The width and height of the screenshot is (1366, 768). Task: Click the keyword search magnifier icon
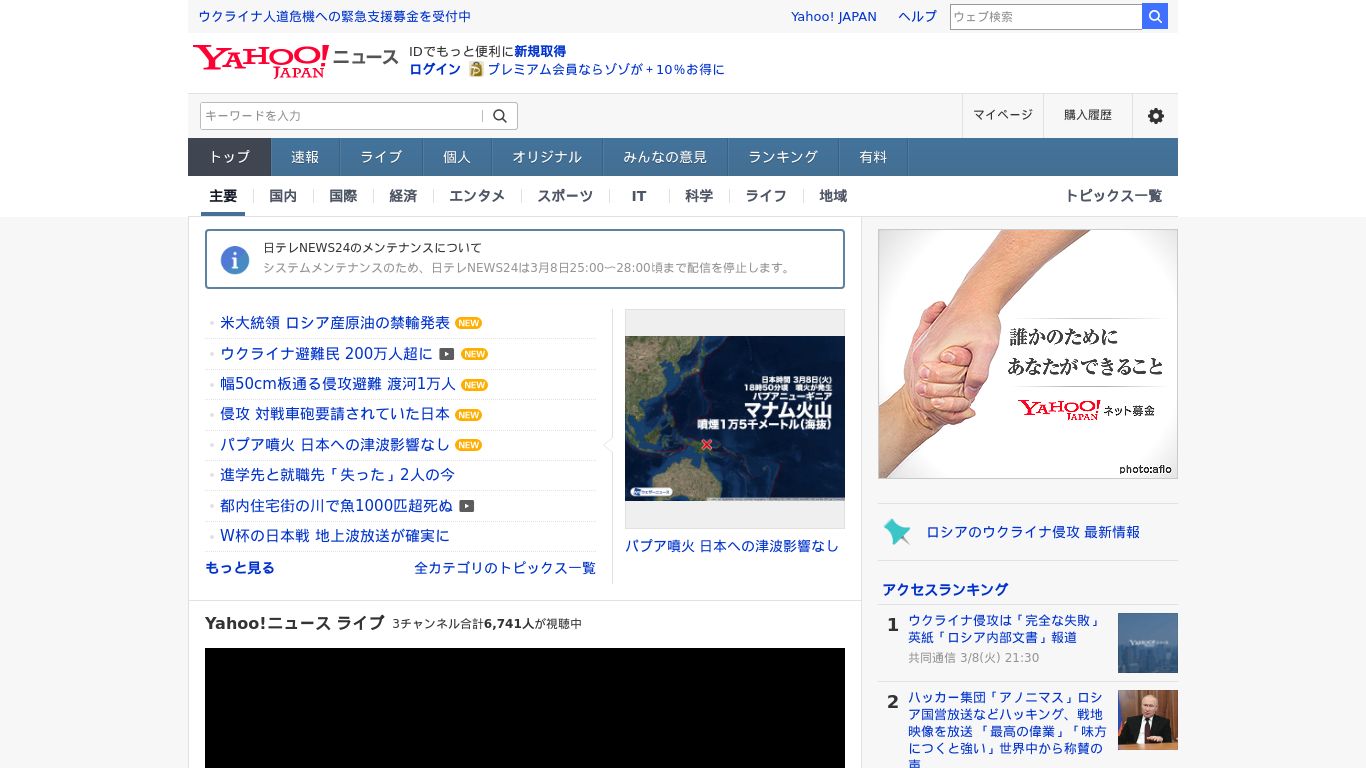(499, 115)
